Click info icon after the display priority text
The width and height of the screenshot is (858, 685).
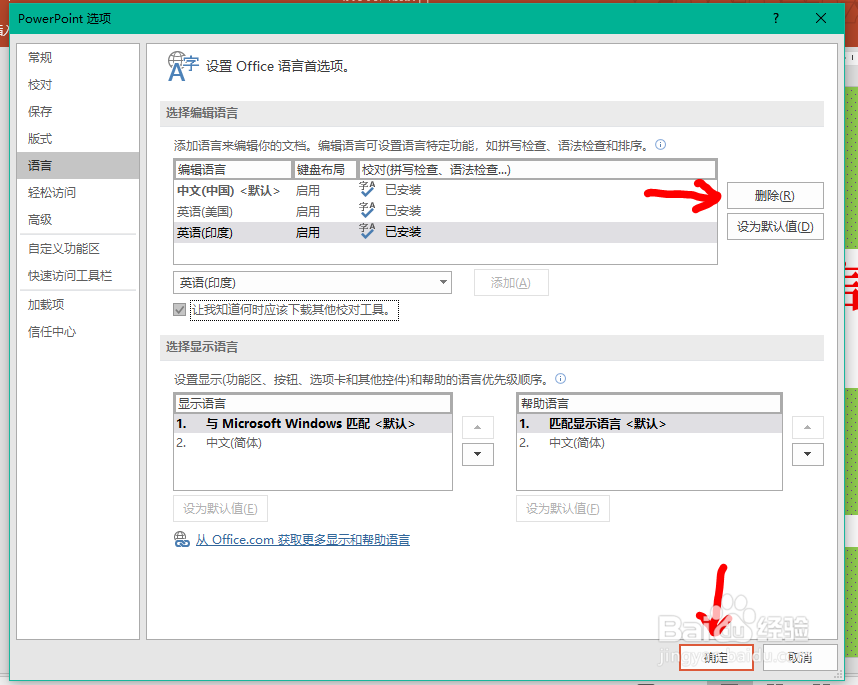561,378
